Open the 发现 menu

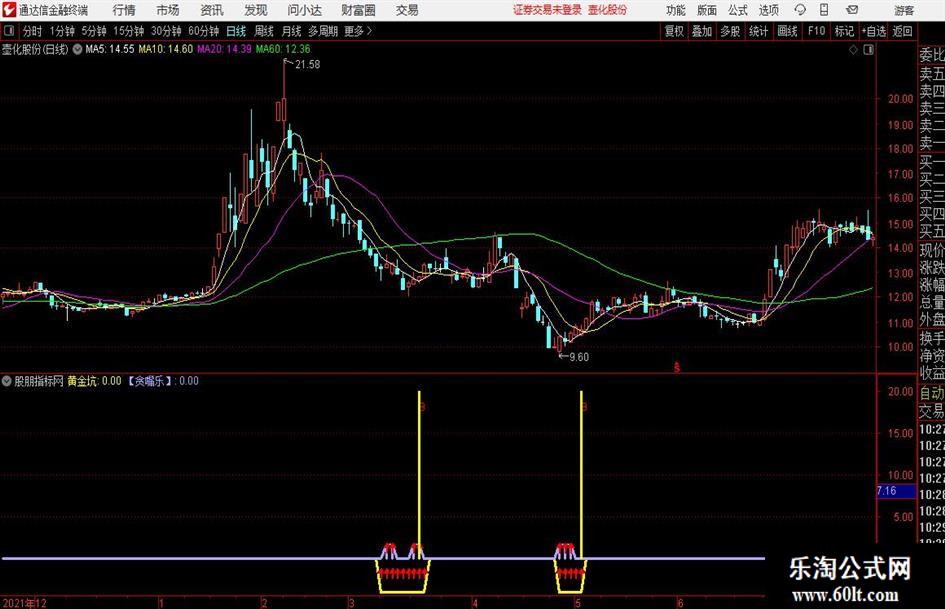(256, 10)
